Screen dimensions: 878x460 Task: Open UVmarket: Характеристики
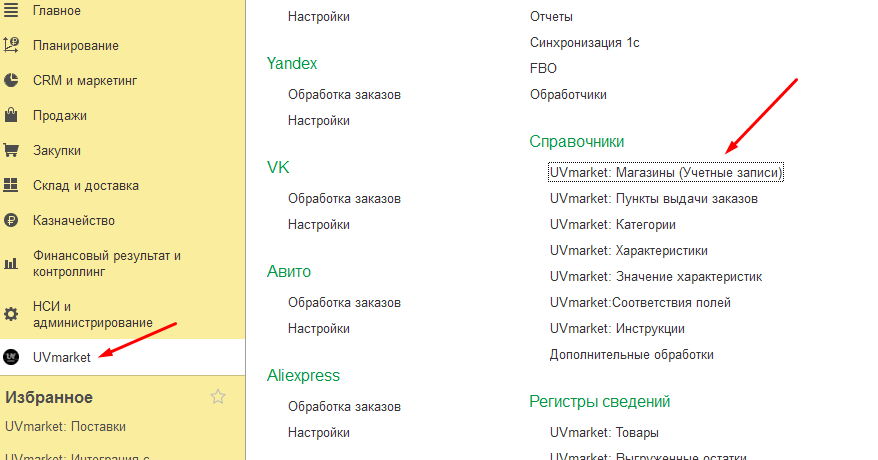pos(628,251)
